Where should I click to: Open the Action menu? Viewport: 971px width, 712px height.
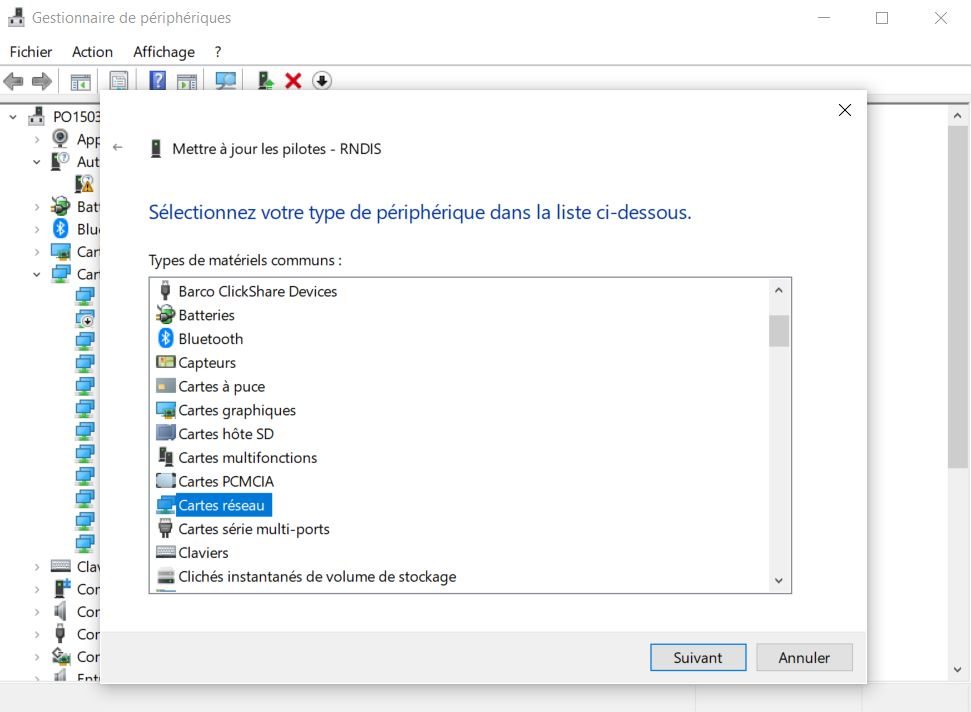pyautogui.click(x=92, y=52)
